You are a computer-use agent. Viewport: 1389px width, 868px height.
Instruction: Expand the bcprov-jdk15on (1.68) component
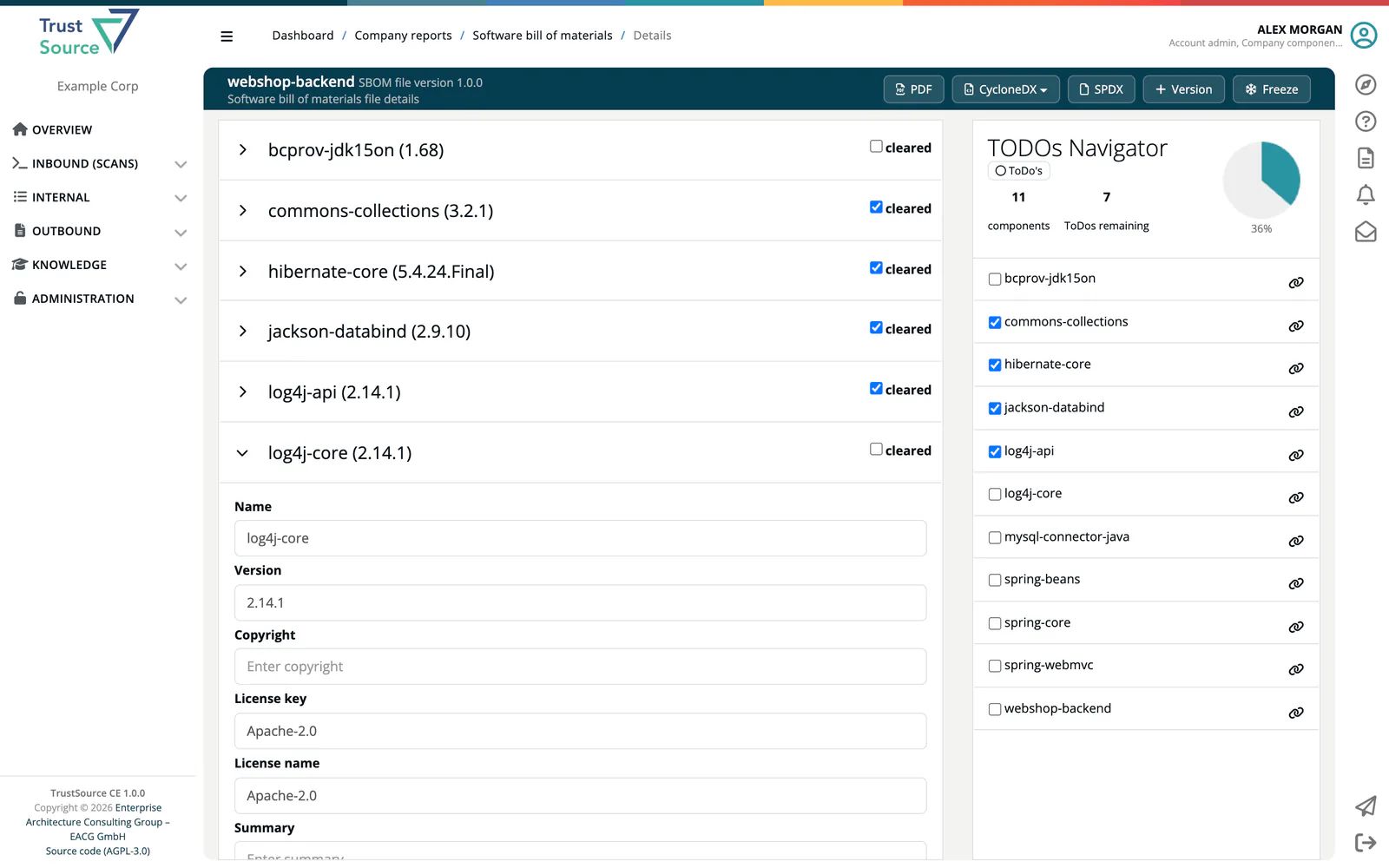243,150
